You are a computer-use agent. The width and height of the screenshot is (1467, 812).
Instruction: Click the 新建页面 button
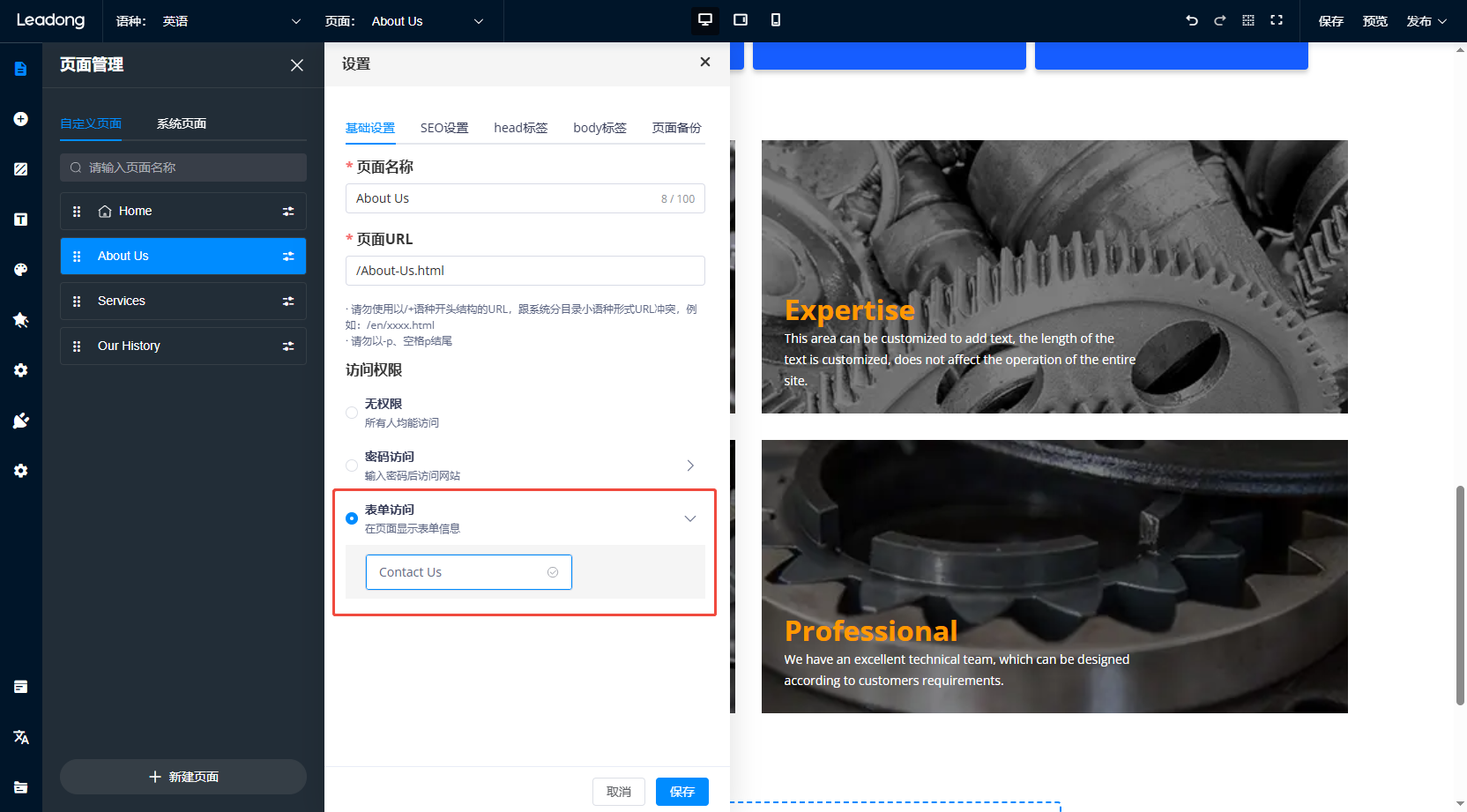click(x=182, y=776)
